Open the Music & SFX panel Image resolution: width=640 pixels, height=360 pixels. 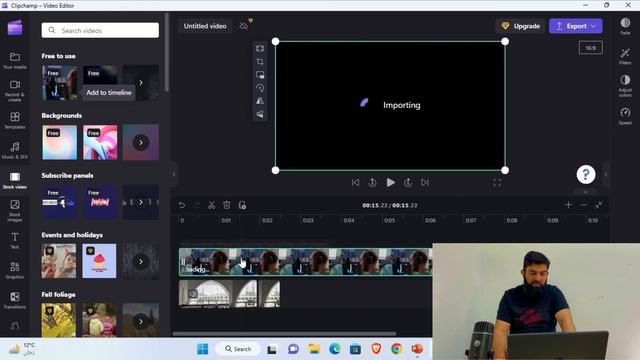click(x=15, y=150)
